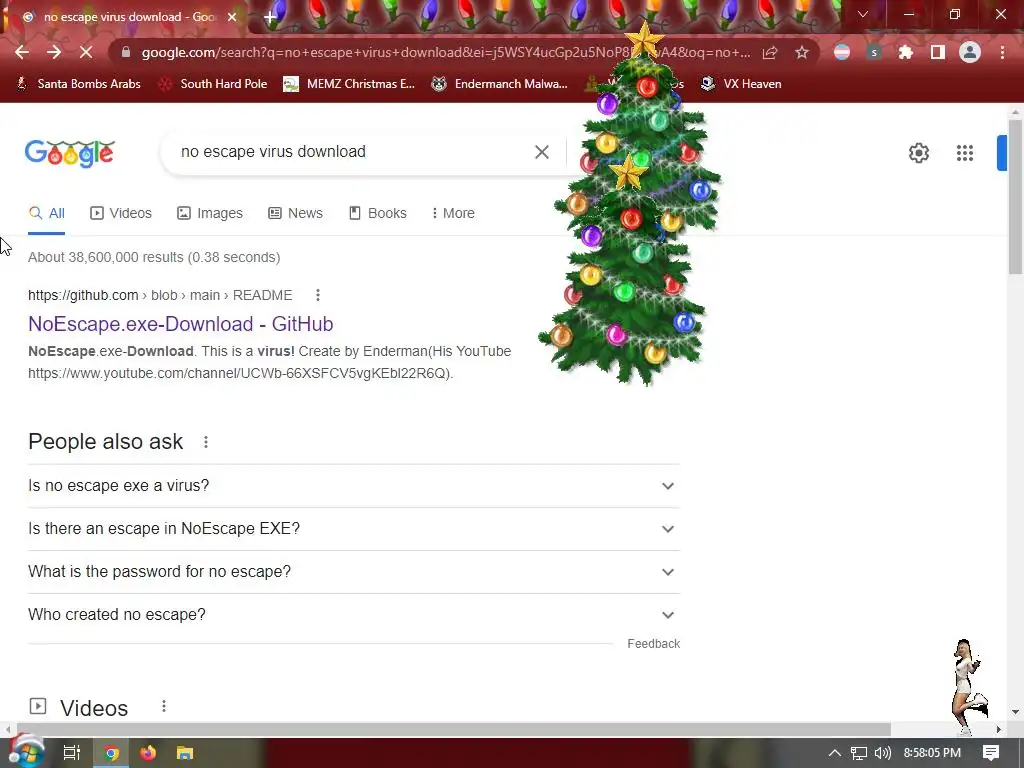Switch to the Videos results tab
The height and width of the screenshot is (768, 1024).
[x=121, y=214]
